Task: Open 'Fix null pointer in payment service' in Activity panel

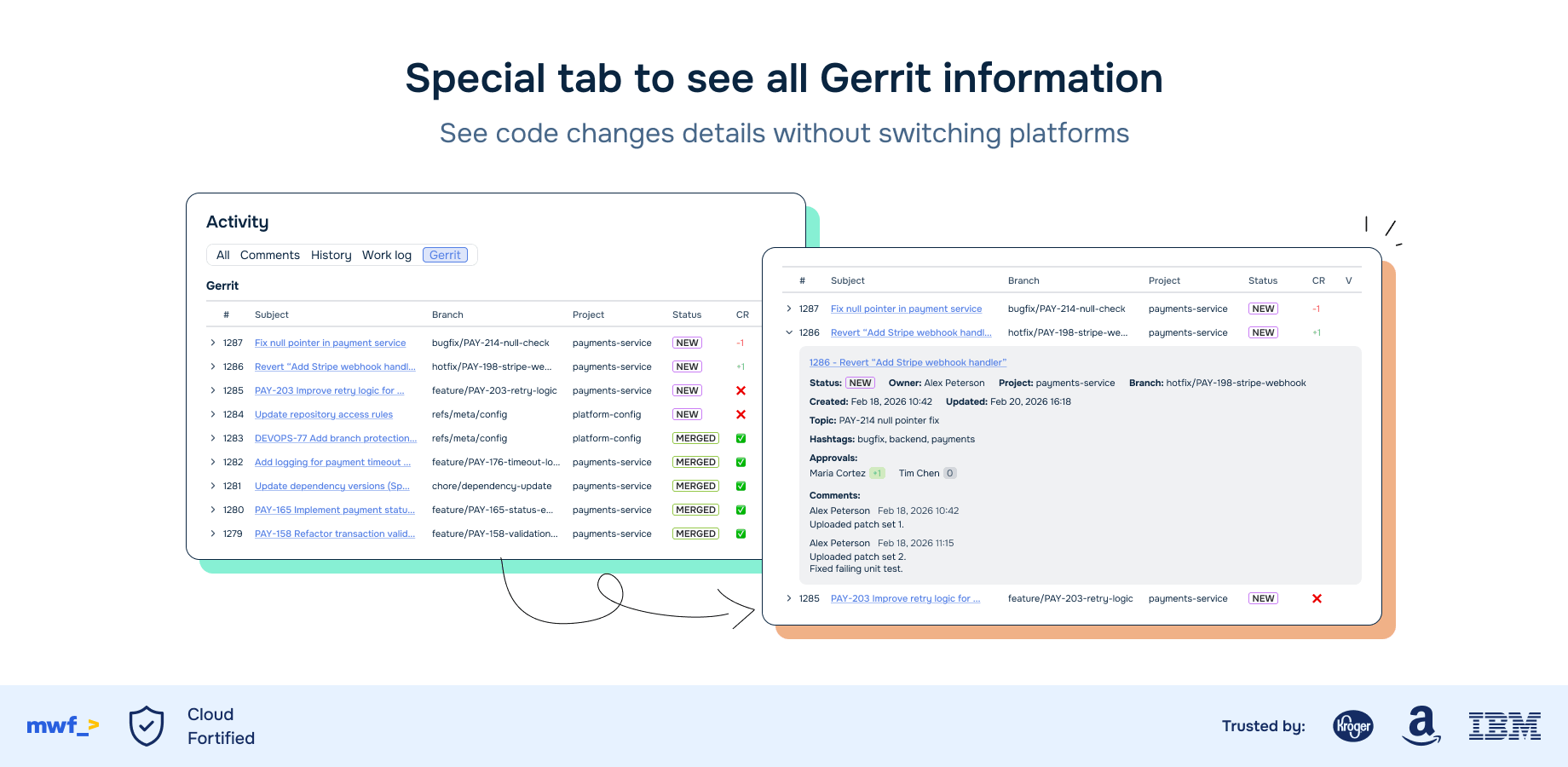Action: (331, 343)
